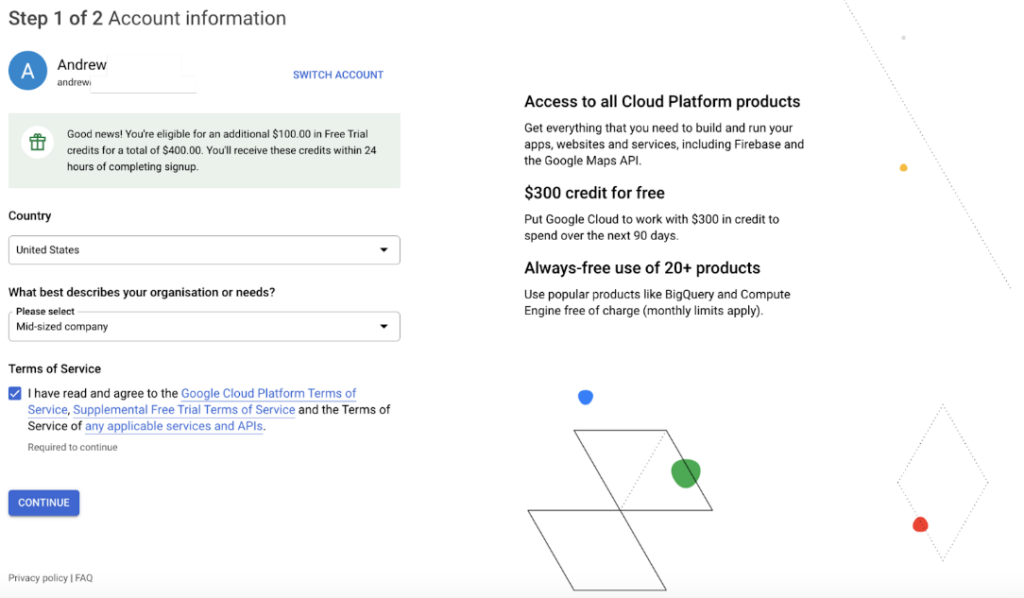The image size is (1024, 598).
Task: Open the Privacy policy link
Action: 38,578
